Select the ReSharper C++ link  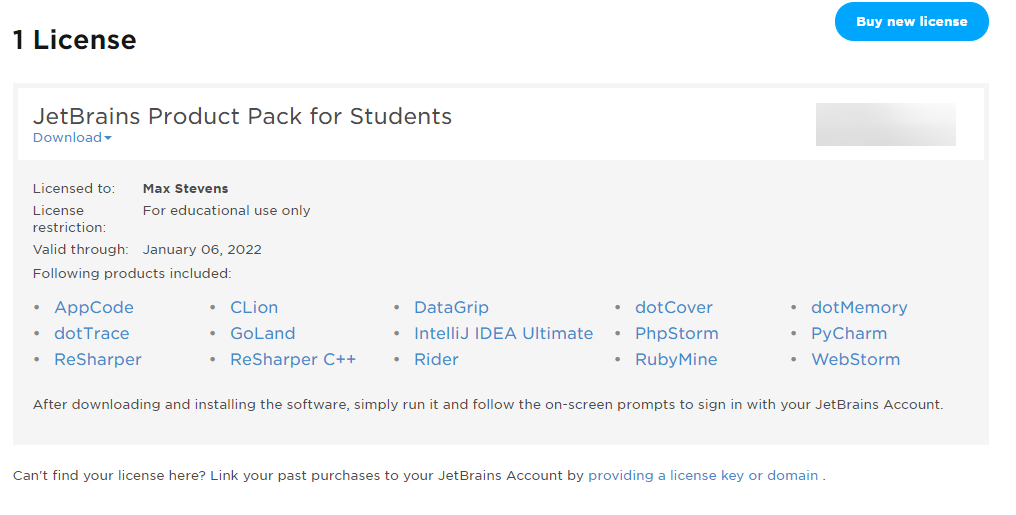(293, 360)
